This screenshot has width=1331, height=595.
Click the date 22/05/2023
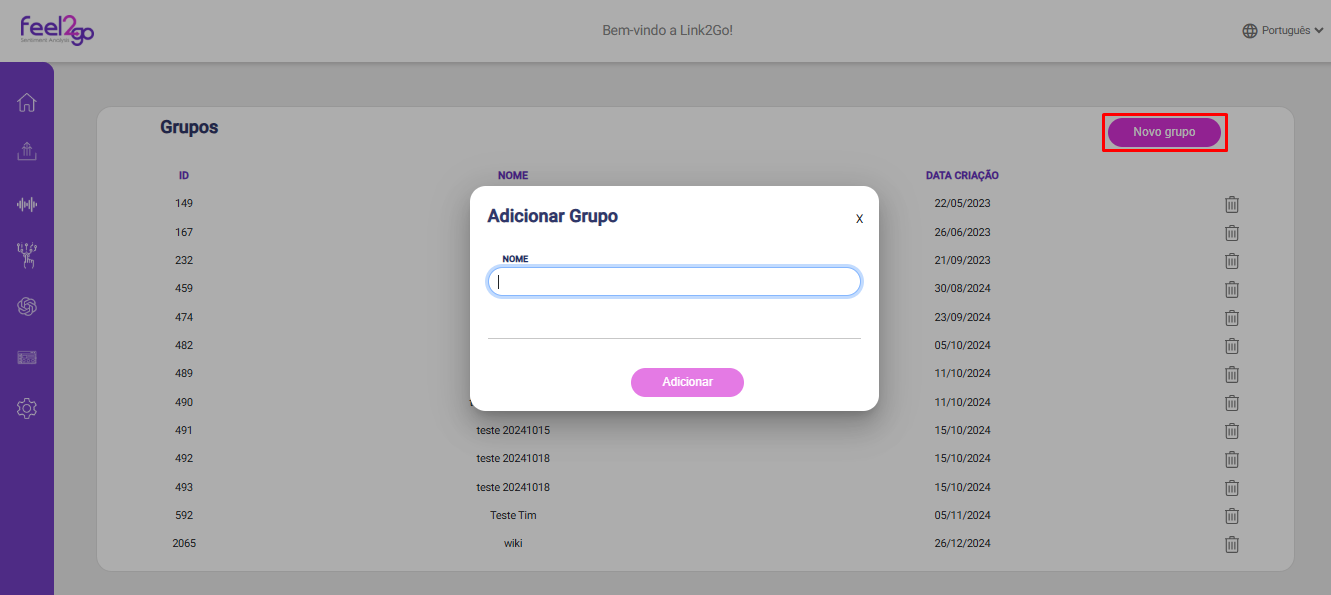[962, 203]
